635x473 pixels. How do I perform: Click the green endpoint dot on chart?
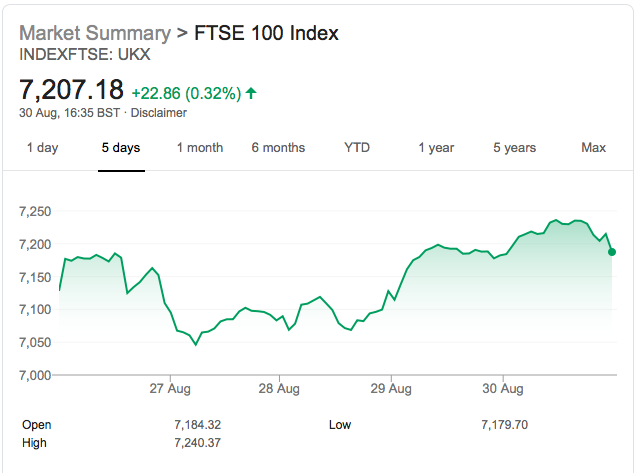coord(612,252)
